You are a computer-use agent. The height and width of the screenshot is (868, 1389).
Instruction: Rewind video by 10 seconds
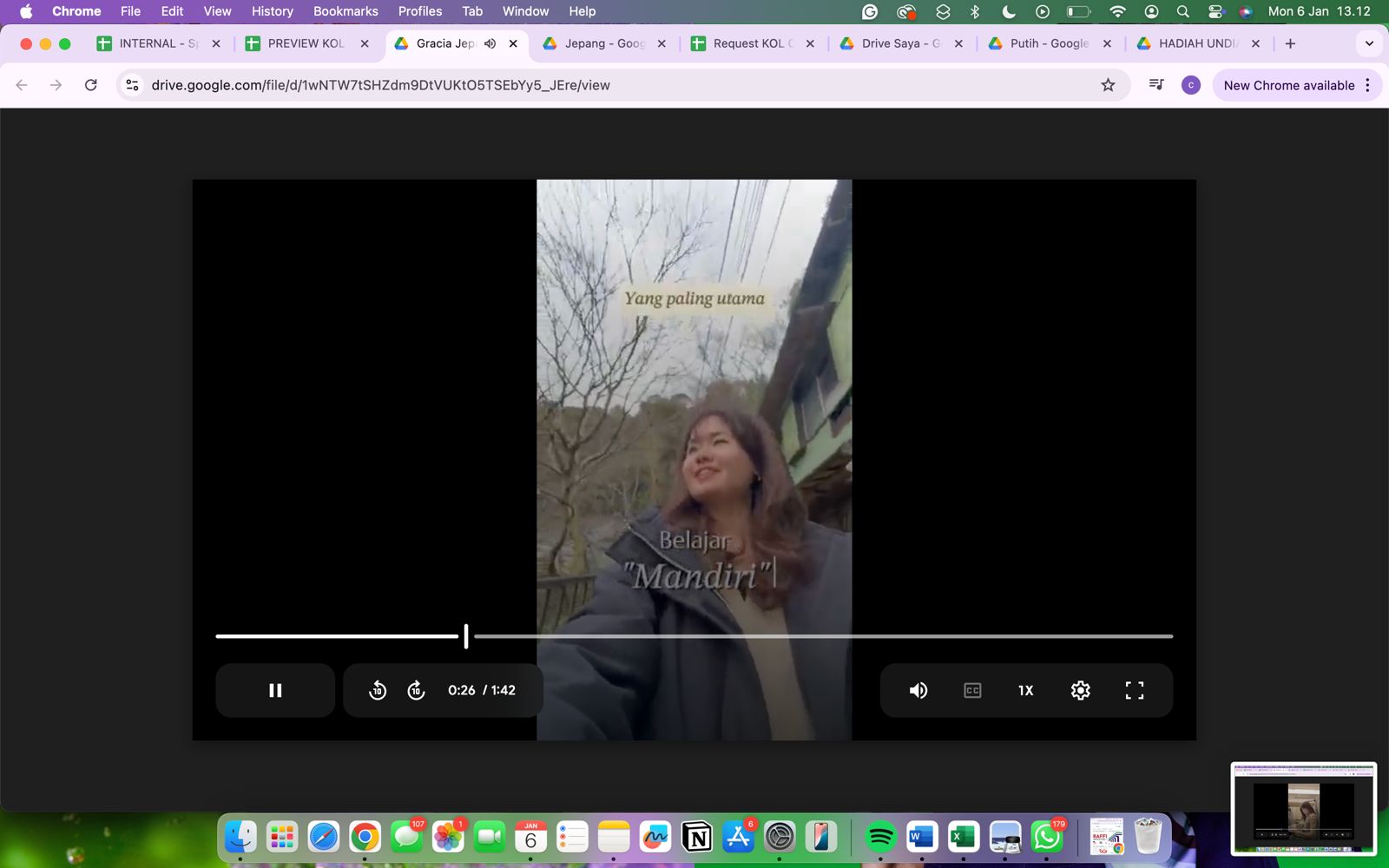pyautogui.click(x=378, y=690)
